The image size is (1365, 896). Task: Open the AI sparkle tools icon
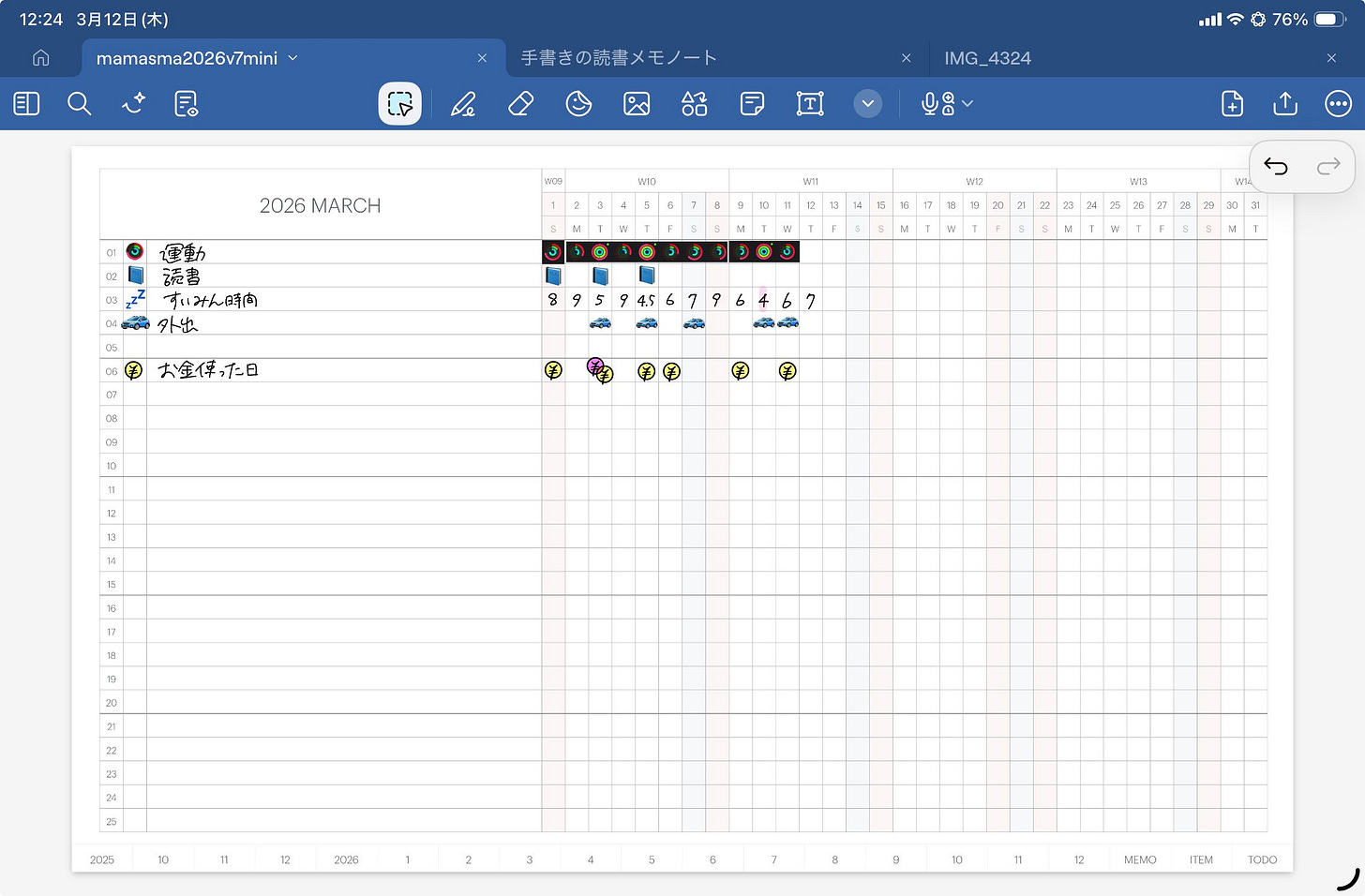point(133,104)
